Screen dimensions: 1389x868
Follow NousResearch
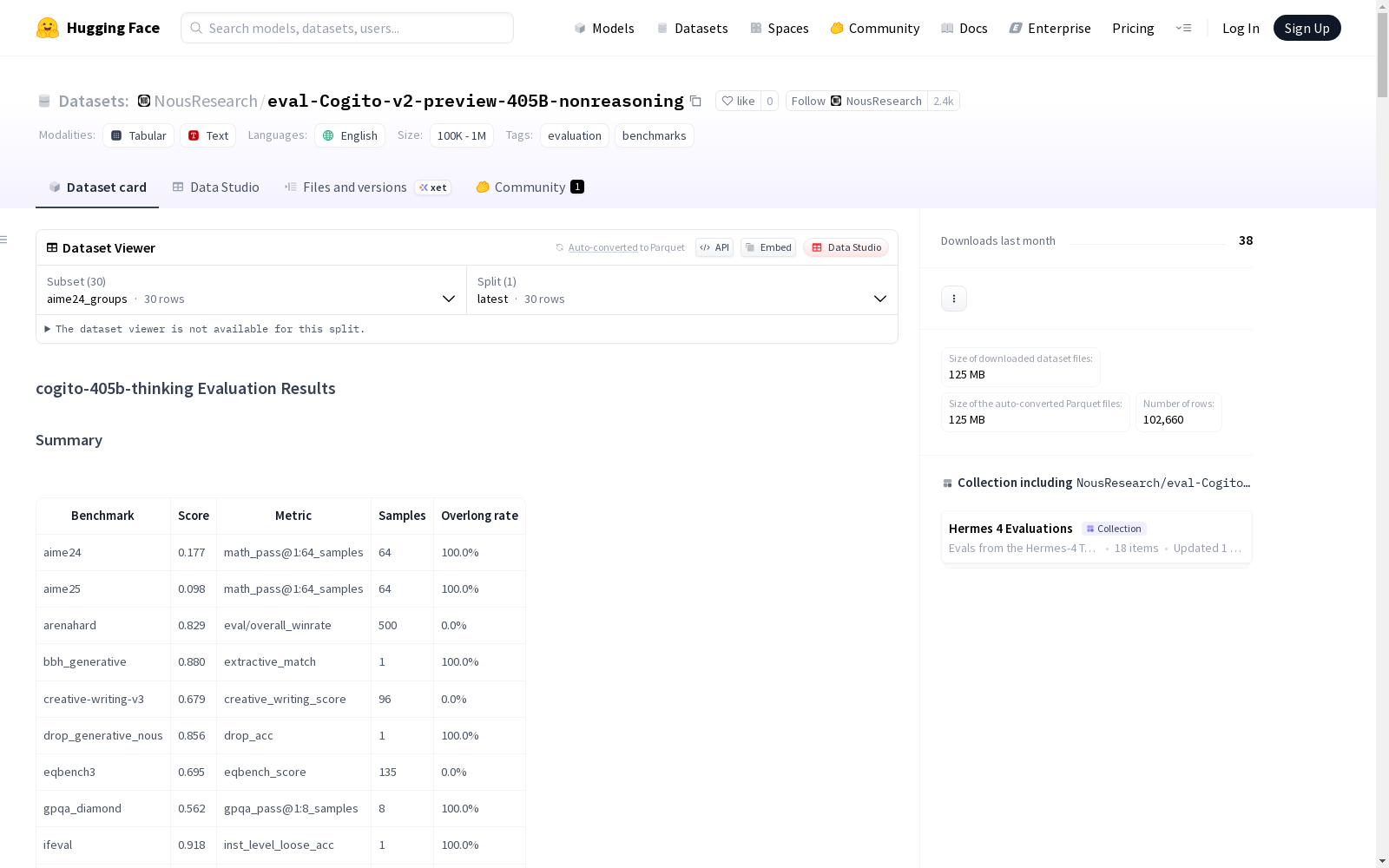pos(856,101)
